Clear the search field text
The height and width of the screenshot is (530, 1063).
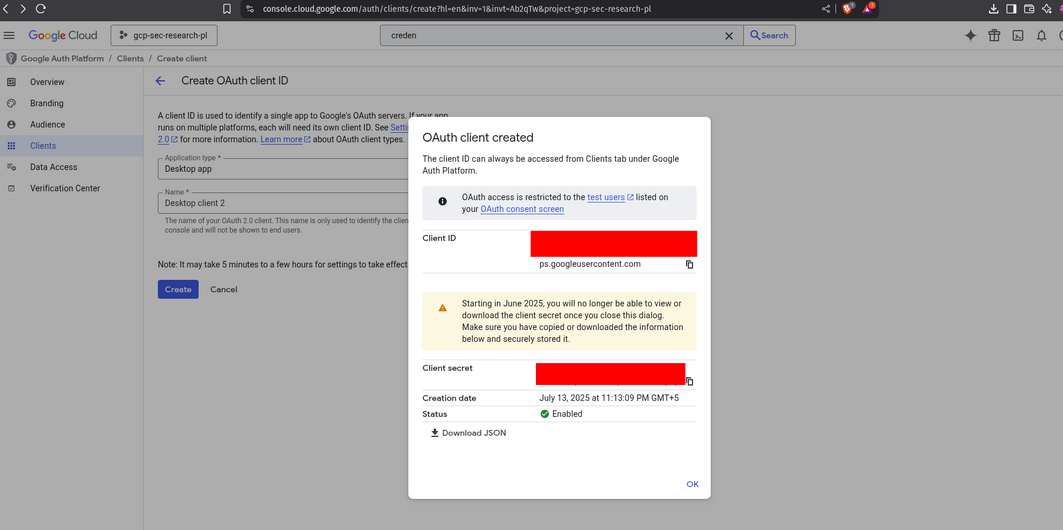(729, 36)
